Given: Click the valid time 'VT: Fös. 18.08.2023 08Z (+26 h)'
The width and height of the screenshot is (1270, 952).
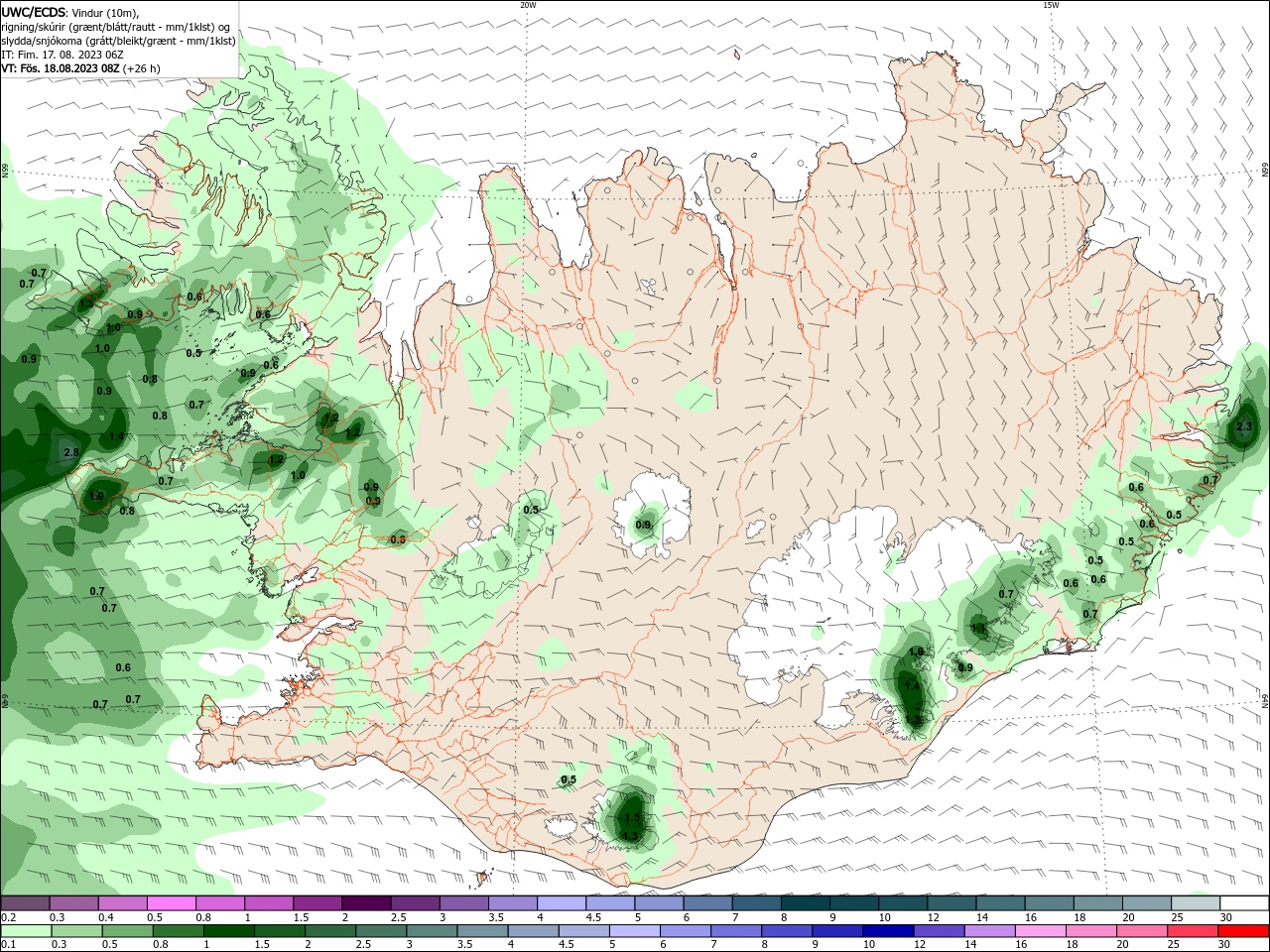Looking at the screenshot, I should pyautogui.click(x=80, y=68).
